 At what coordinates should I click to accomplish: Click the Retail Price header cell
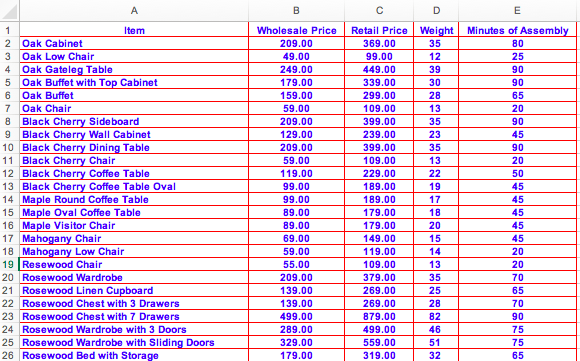pos(379,30)
